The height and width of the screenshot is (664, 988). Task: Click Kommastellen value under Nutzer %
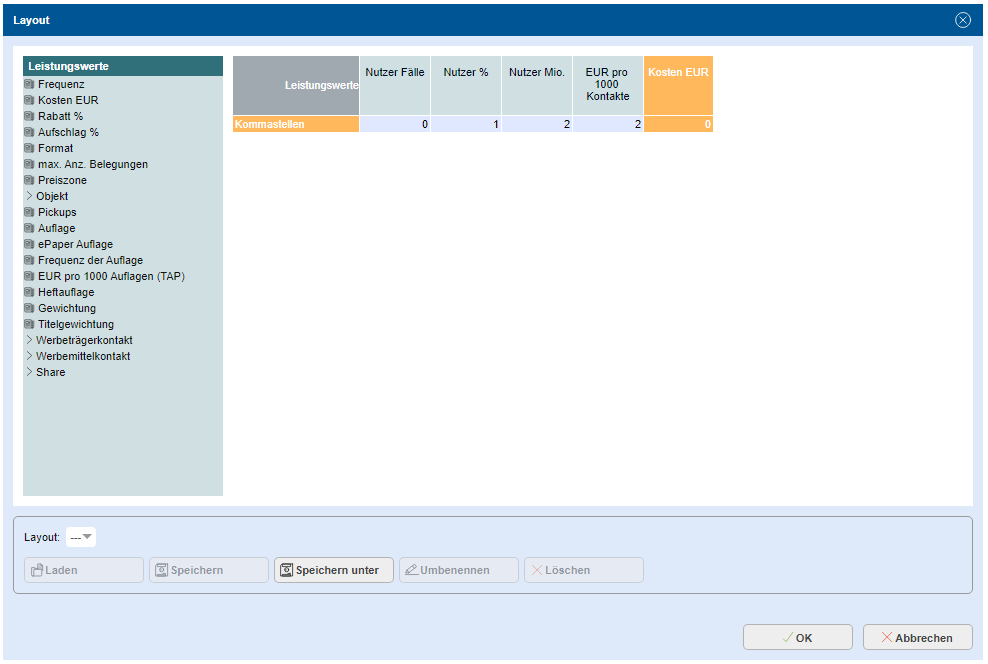(x=466, y=125)
